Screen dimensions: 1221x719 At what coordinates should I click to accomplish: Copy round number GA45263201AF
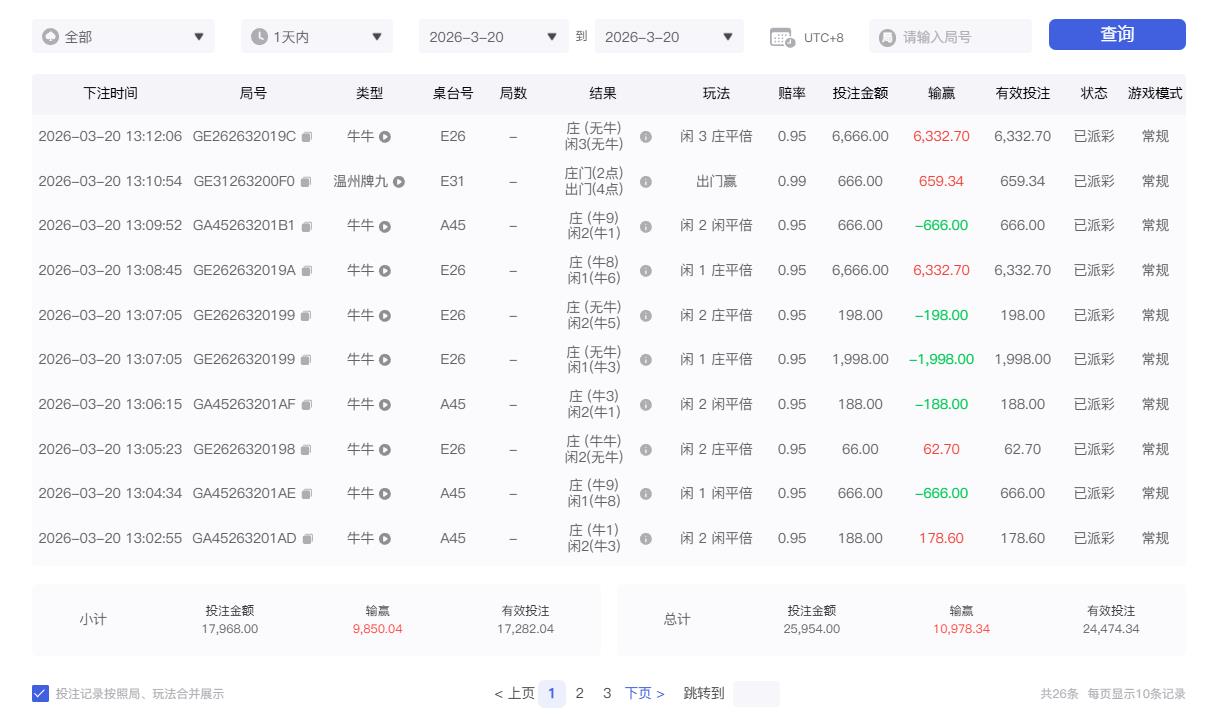click(307, 405)
